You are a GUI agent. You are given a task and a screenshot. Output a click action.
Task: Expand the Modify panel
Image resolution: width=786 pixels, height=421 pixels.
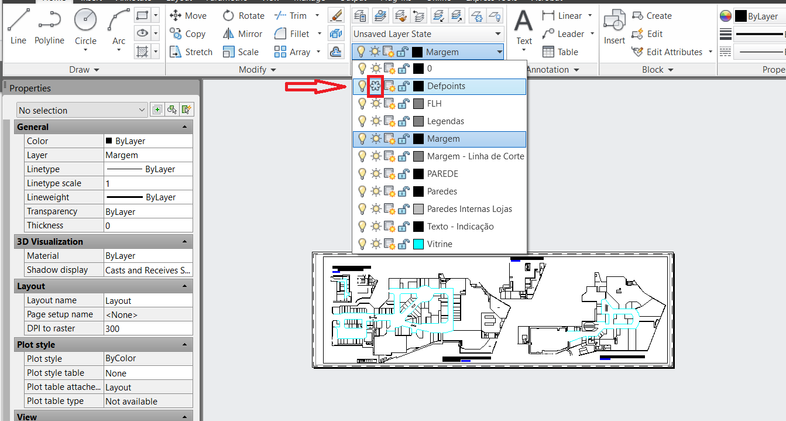[257, 70]
